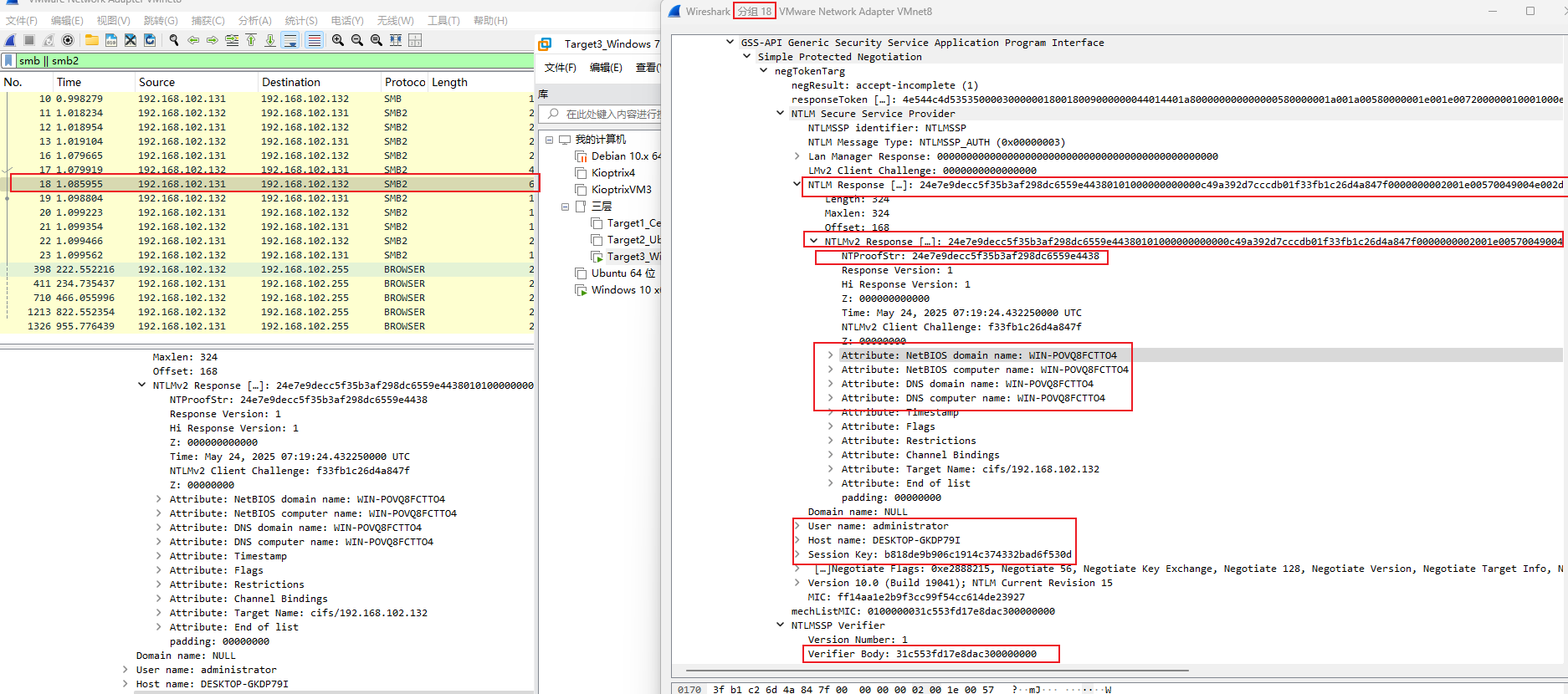1568x694 pixels.
Task: Open the 统计(S) menu
Action: pyautogui.click(x=301, y=20)
